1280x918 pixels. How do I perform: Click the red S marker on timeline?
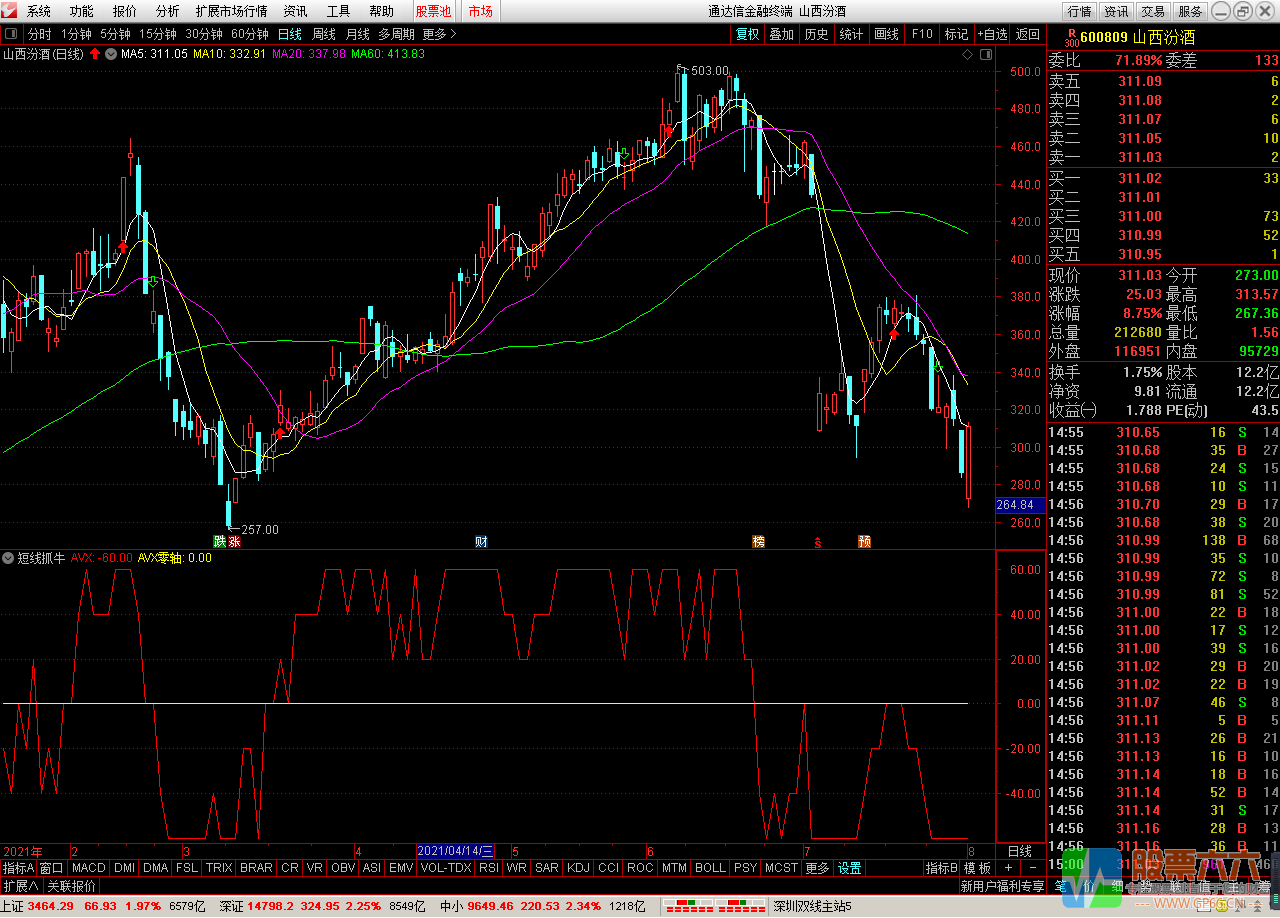[818, 543]
